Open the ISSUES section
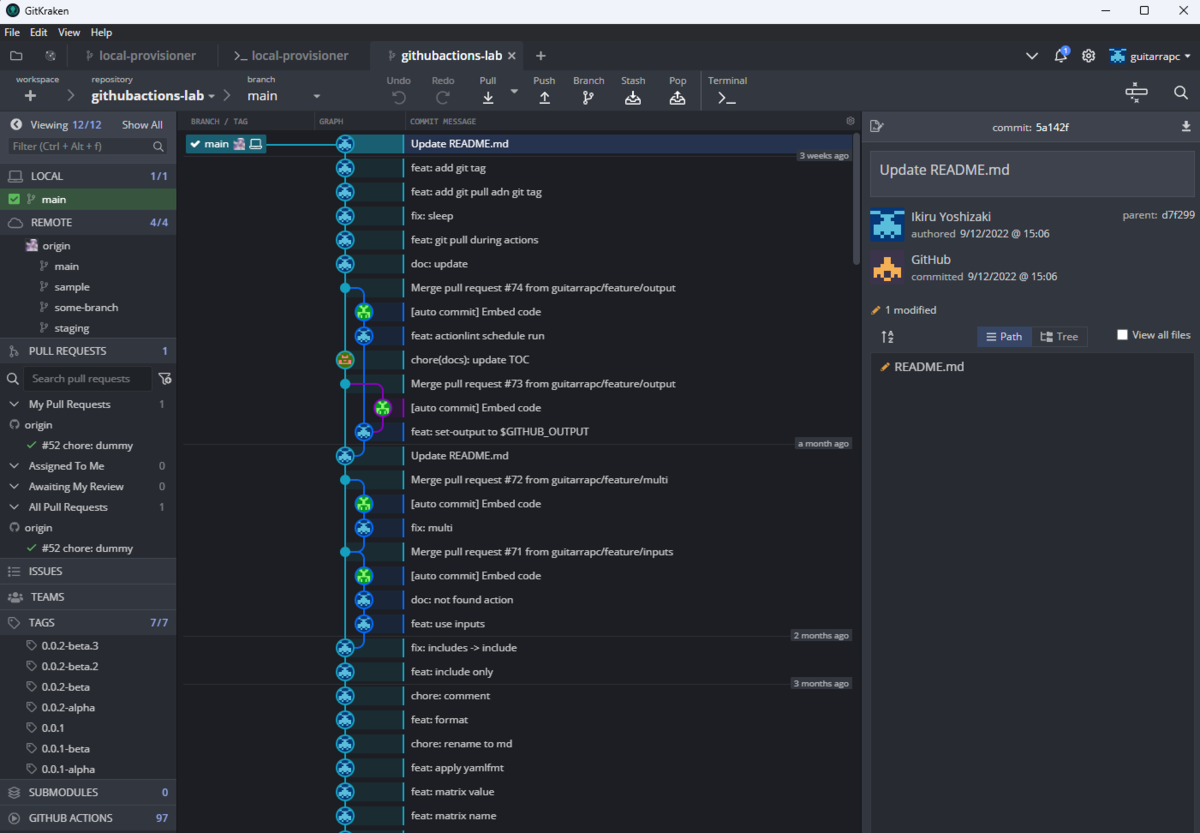Image resolution: width=1200 pixels, height=833 pixels. (88, 571)
